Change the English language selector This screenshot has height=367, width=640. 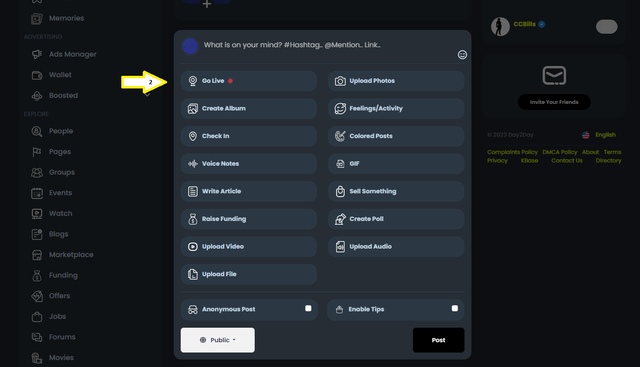(599, 135)
